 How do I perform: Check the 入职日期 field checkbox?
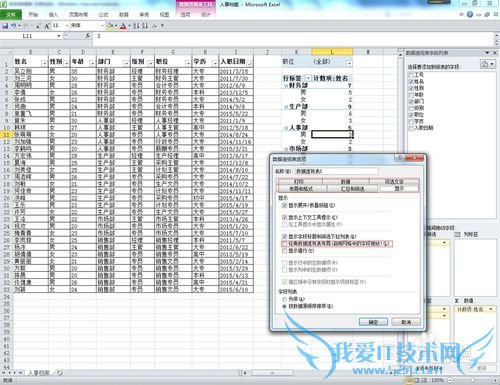pyautogui.click(x=411, y=128)
